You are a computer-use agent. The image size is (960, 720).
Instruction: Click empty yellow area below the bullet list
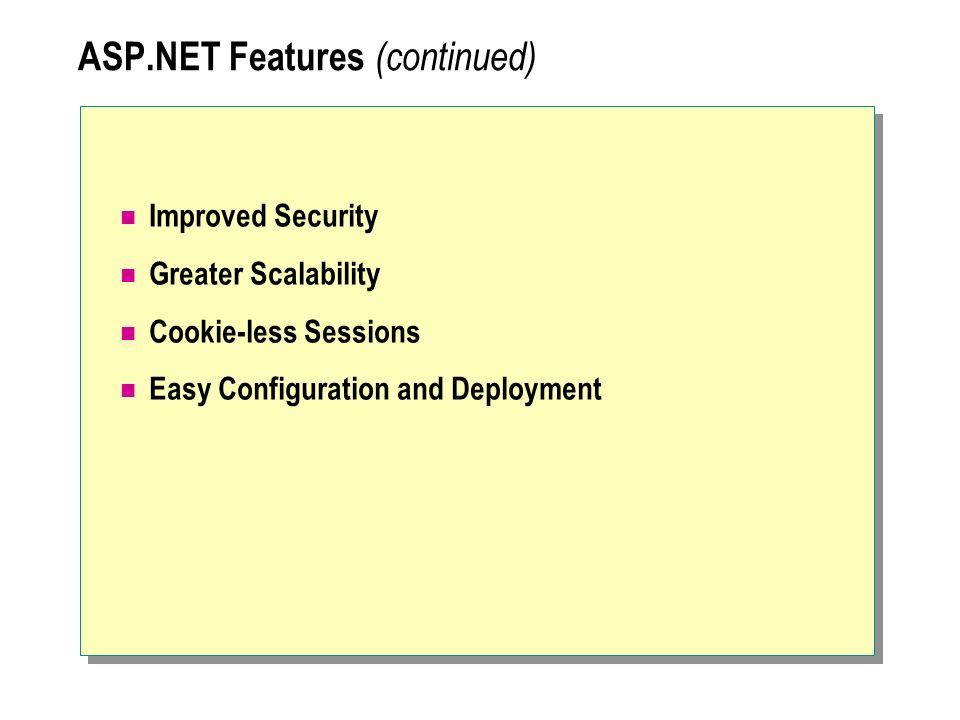(x=478, y=533)
